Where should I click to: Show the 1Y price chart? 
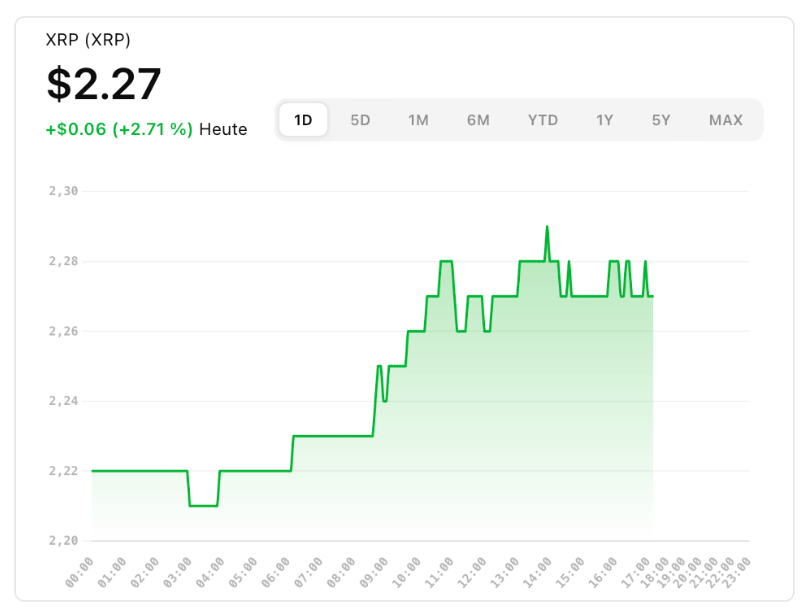pos(604,120)
